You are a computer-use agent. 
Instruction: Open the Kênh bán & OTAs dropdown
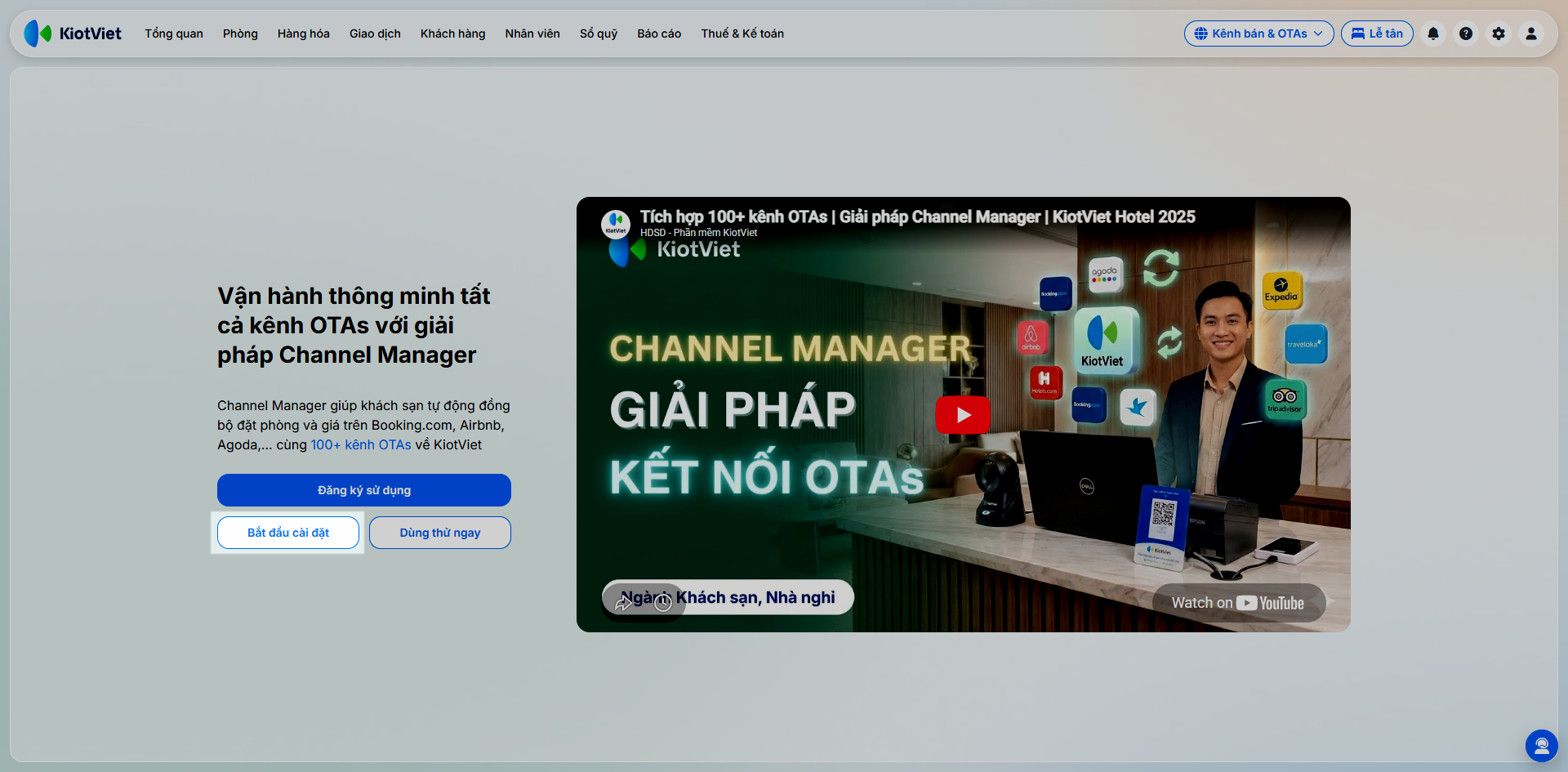coord(1258,33)
